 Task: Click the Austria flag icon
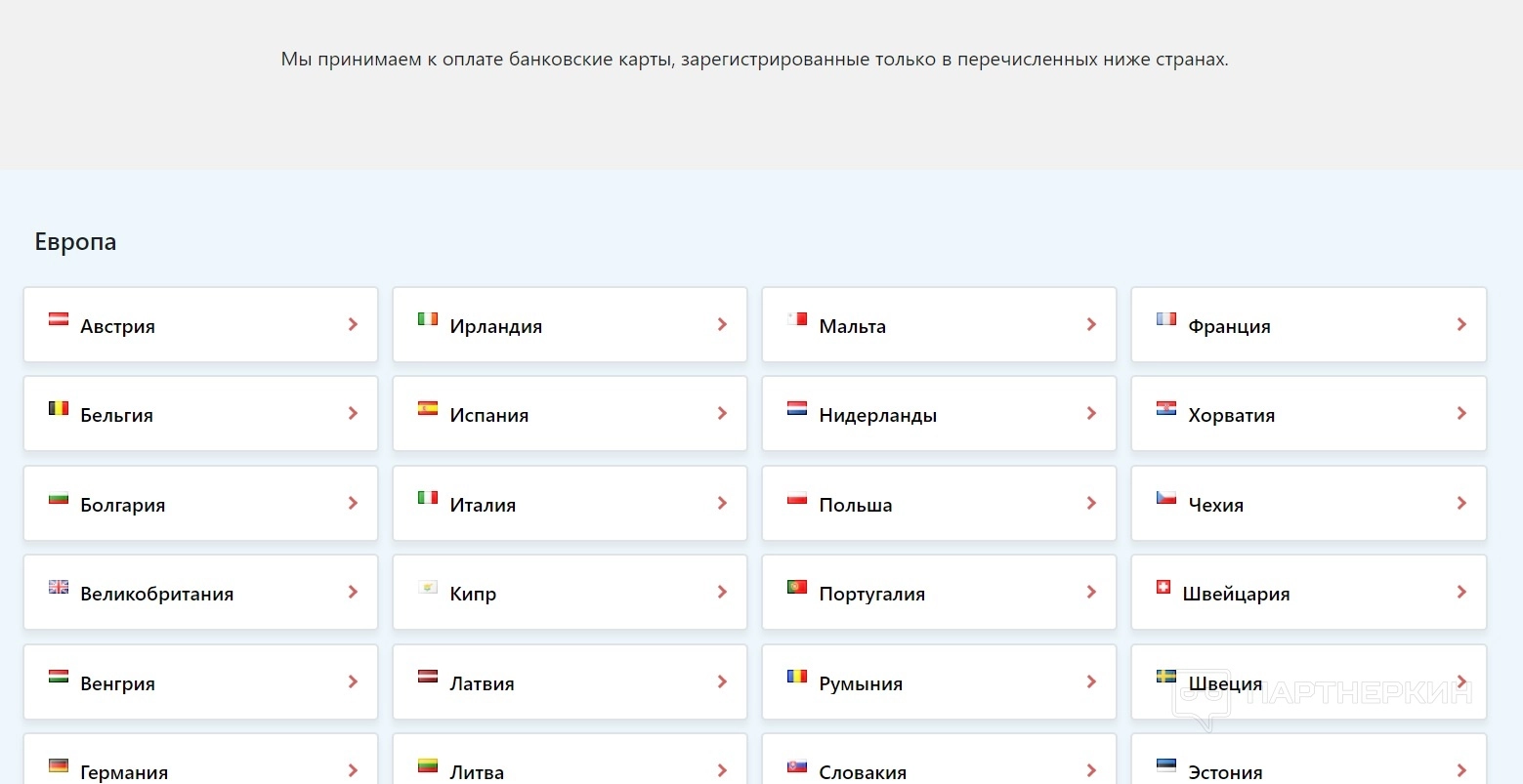click(59, 319)
